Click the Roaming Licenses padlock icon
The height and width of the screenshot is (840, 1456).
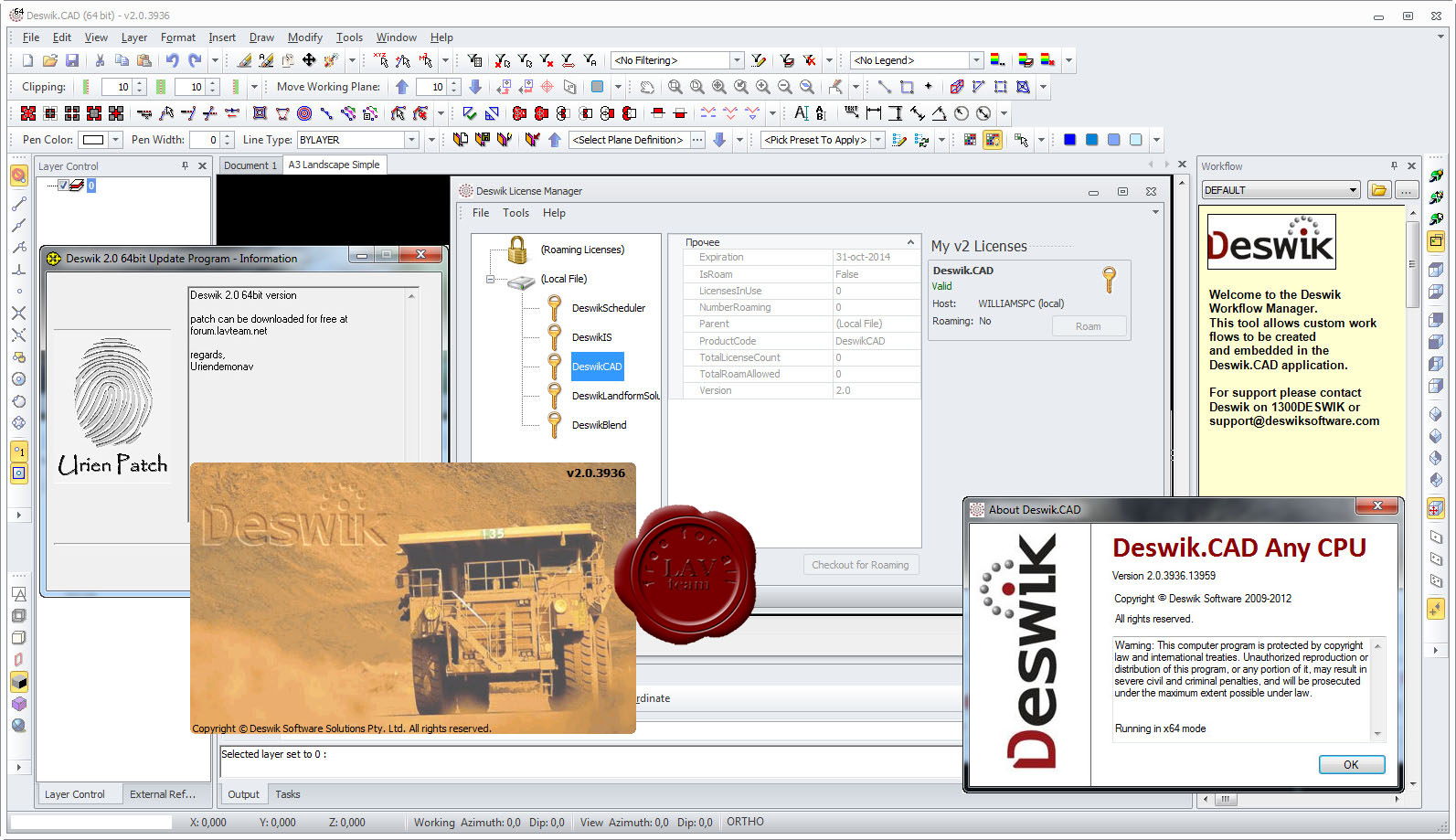tap(517, 250)
